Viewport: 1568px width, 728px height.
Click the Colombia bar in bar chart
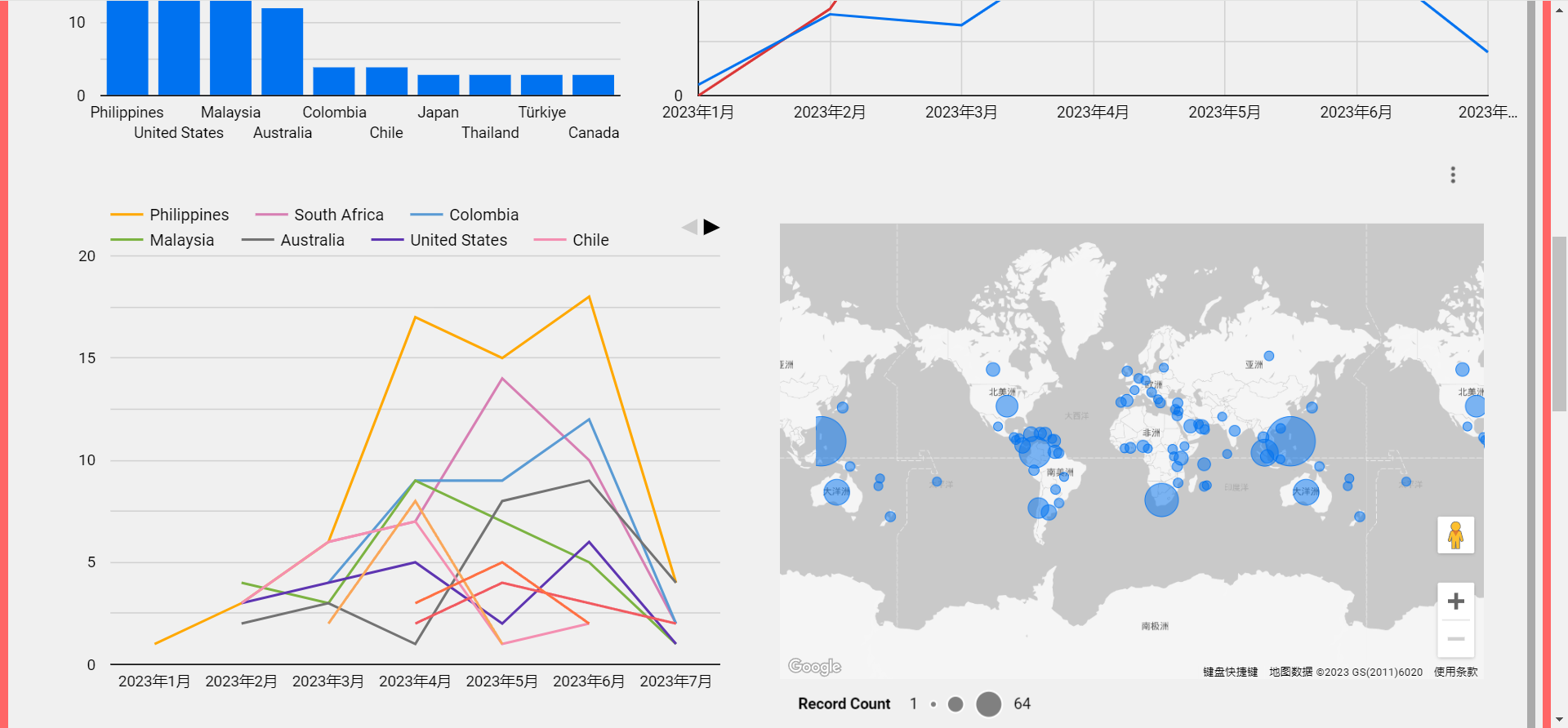coord(334,81)
